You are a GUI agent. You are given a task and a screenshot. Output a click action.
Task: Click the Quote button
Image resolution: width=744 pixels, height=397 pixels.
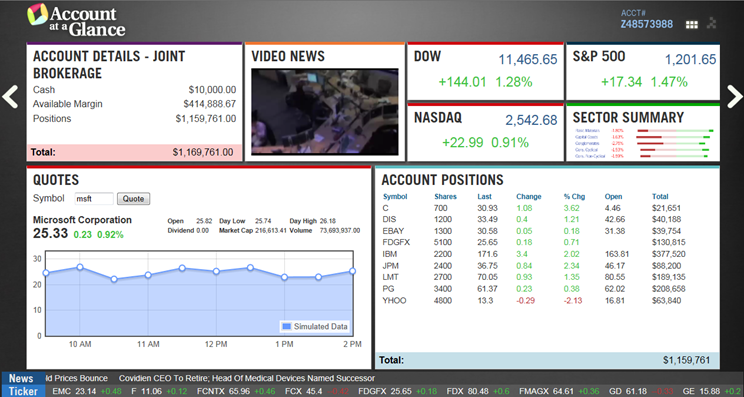pos(133,199)
